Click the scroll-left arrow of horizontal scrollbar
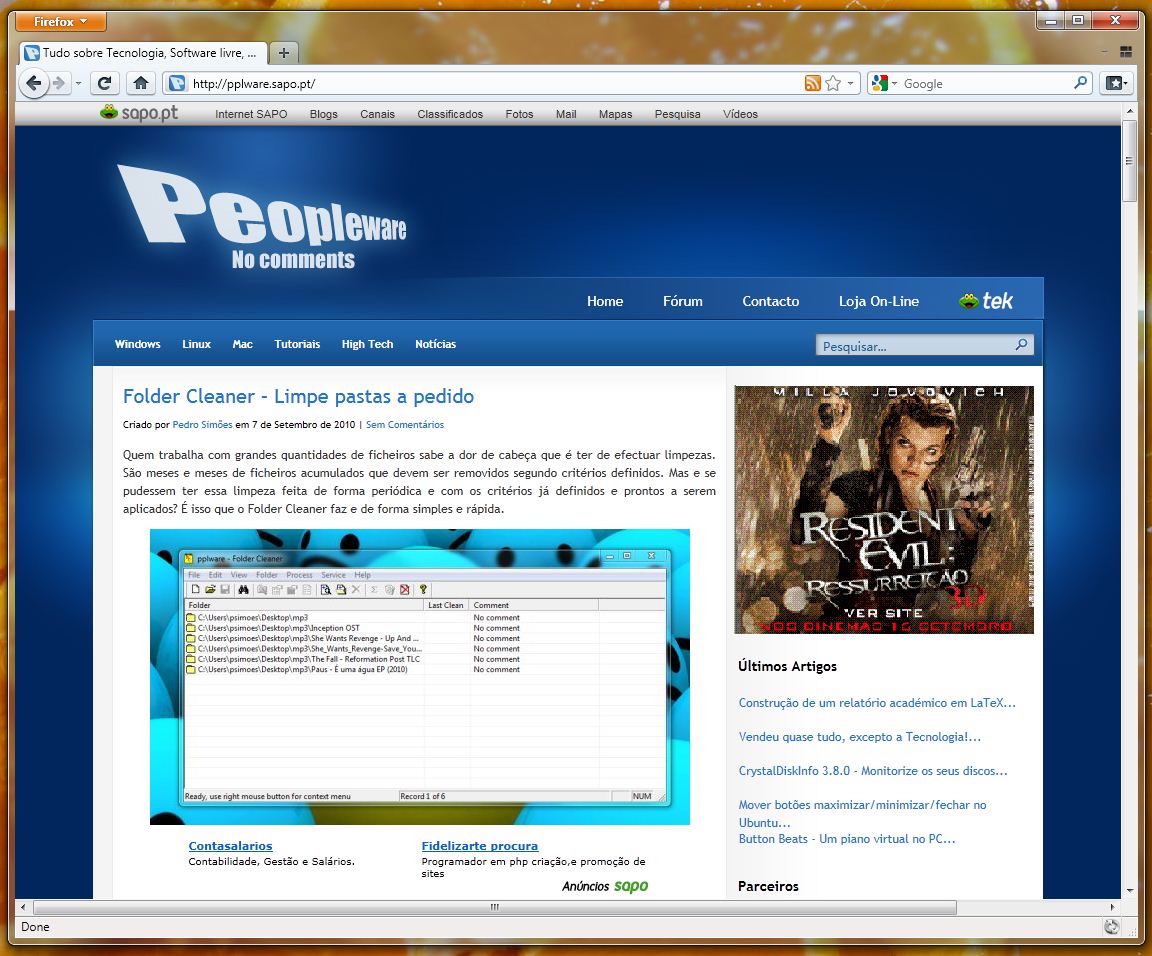 click(23, 907)
